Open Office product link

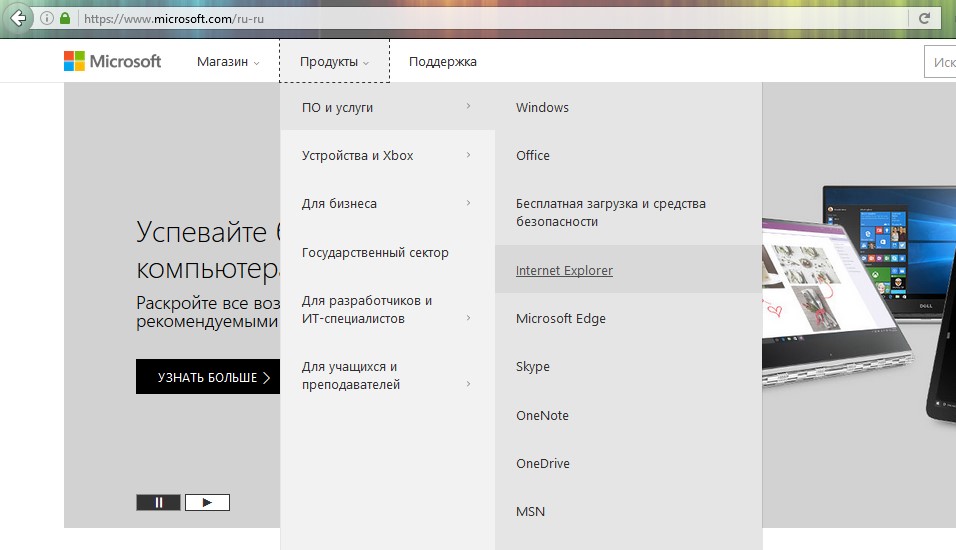click(x=629, y=155)
